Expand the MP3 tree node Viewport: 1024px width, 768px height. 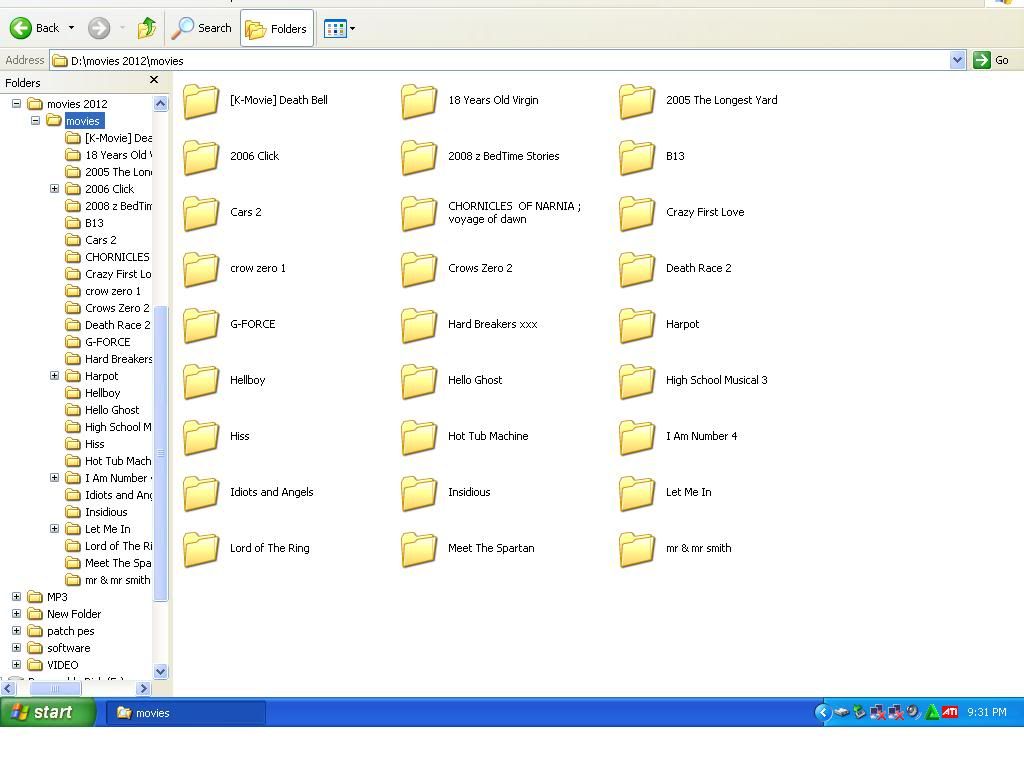click(x=16, y=597)
